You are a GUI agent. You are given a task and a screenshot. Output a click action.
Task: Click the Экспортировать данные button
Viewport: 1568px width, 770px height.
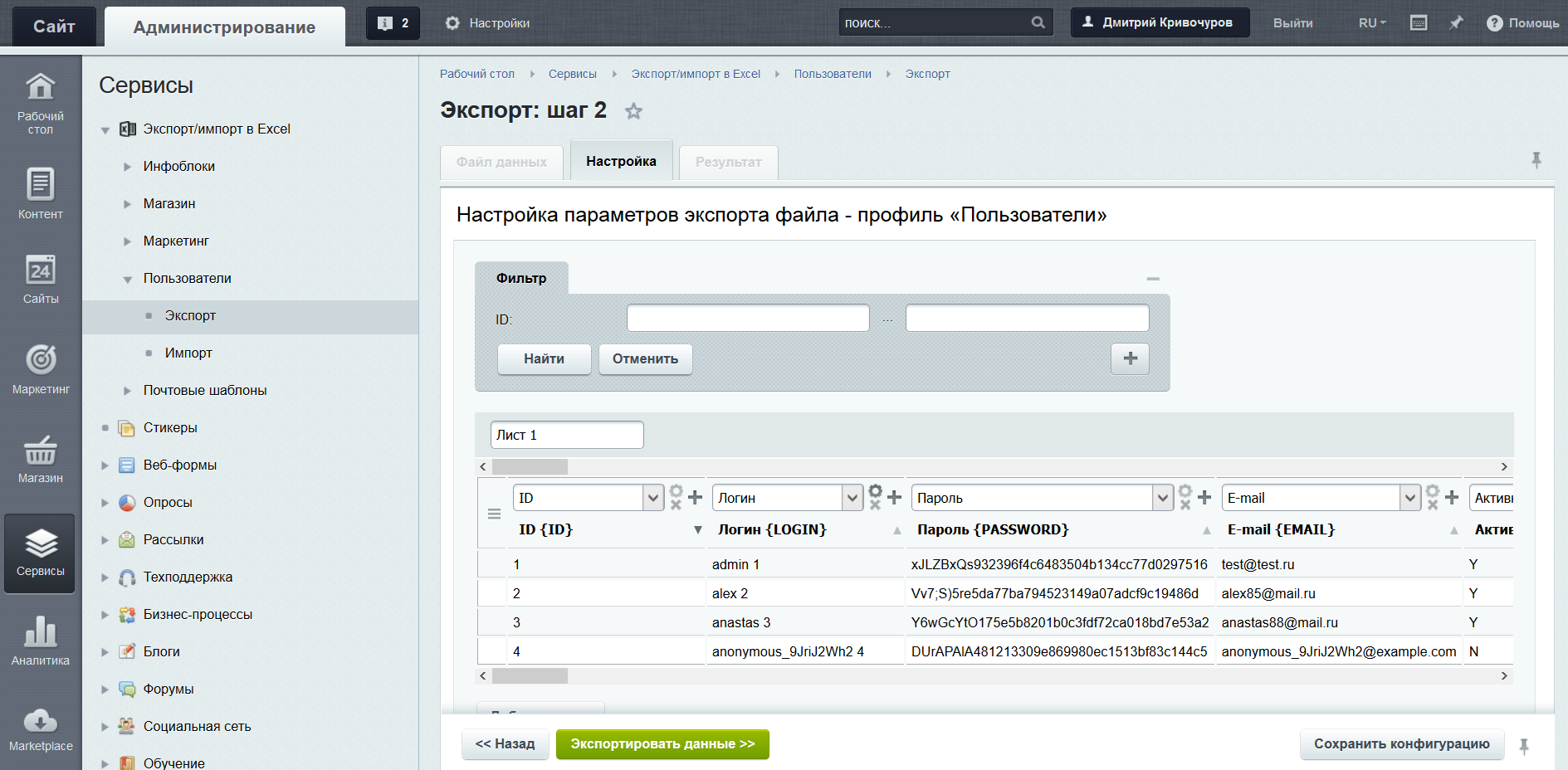point(662,744)
